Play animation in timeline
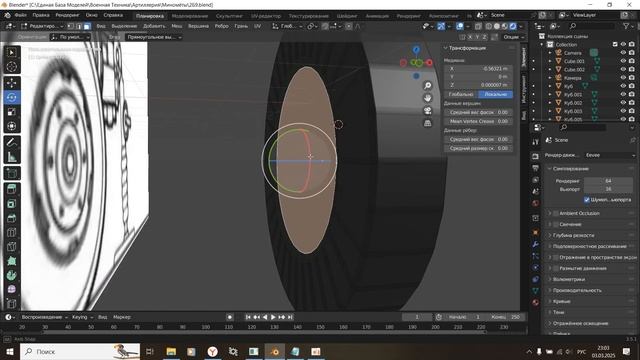The height and width of the screenshot is (360, 640). tap(273, 317)
